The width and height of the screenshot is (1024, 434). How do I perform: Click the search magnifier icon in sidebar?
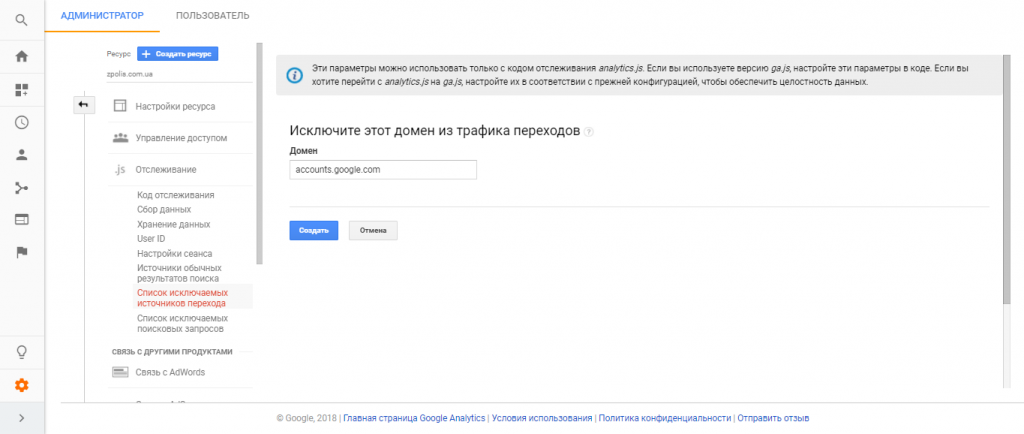[x=21, y=19]
